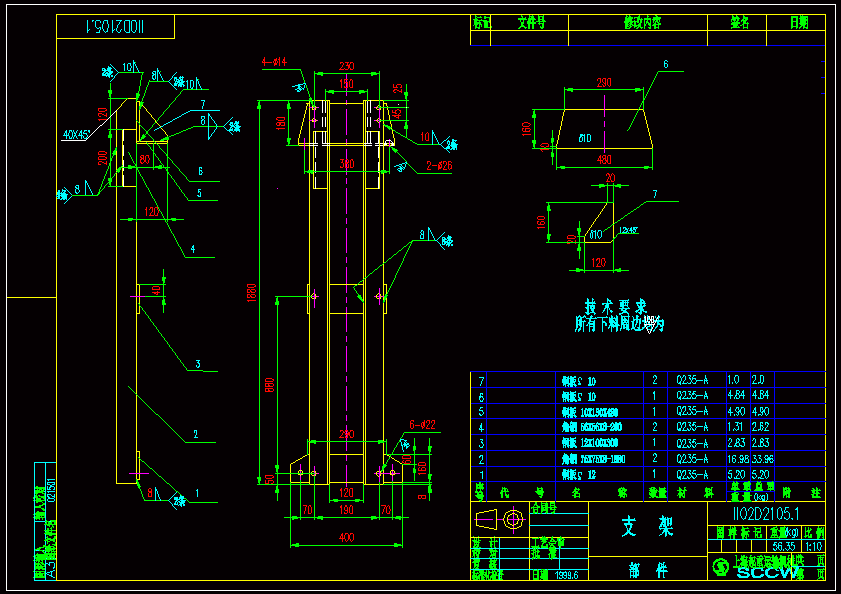
Task: Select the 材料 column header in parts list
Action: click(695, 493)
